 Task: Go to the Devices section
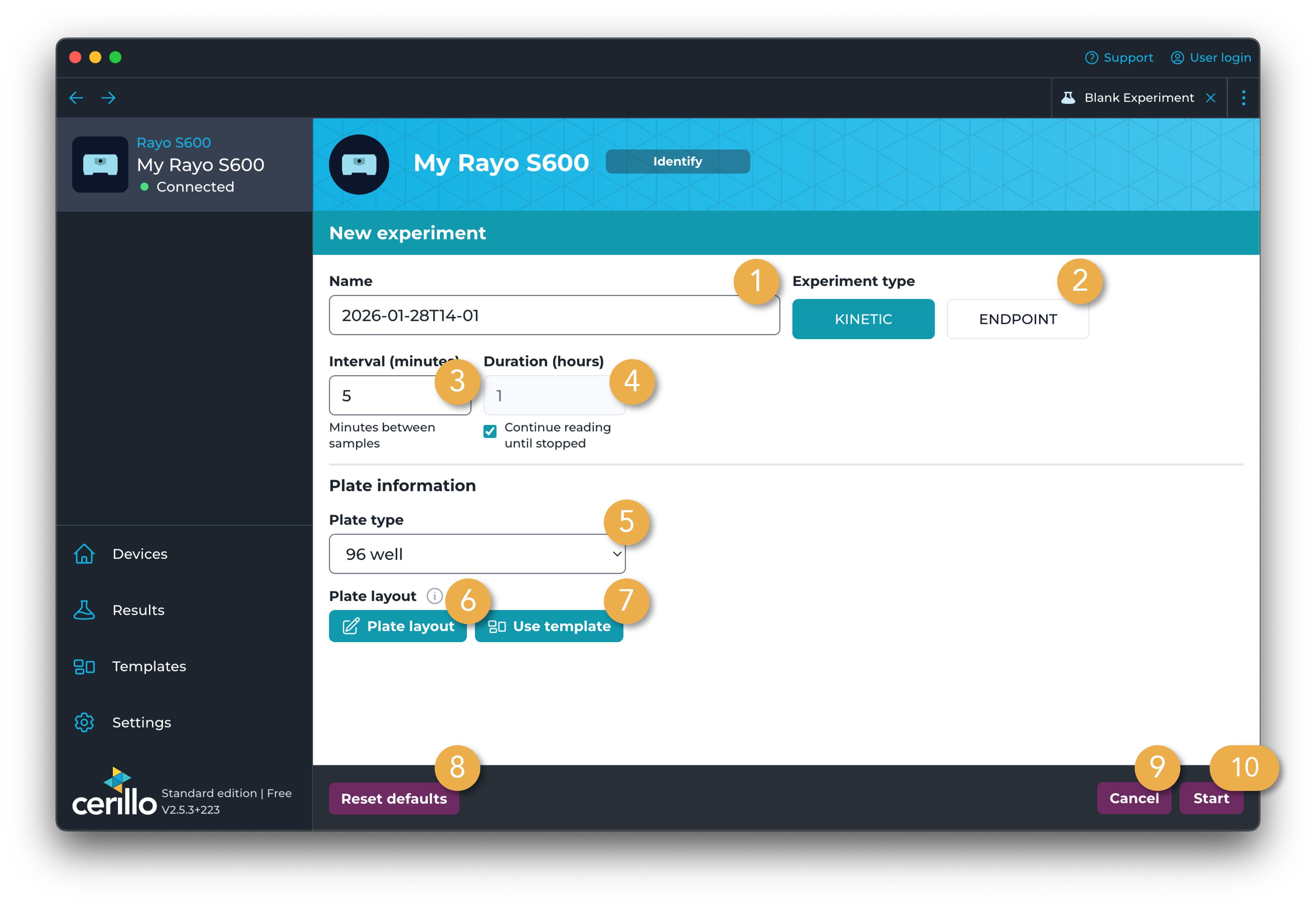[x=139, y=554]
